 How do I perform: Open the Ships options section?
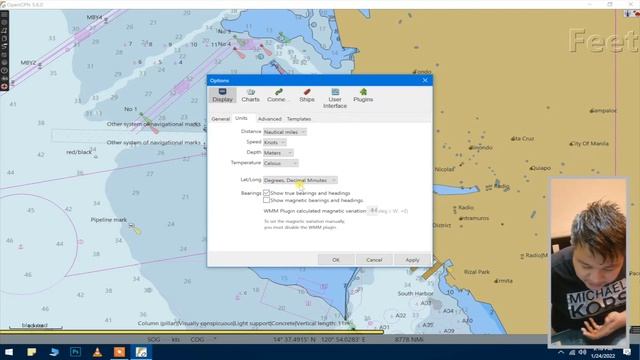pos(307,96)
